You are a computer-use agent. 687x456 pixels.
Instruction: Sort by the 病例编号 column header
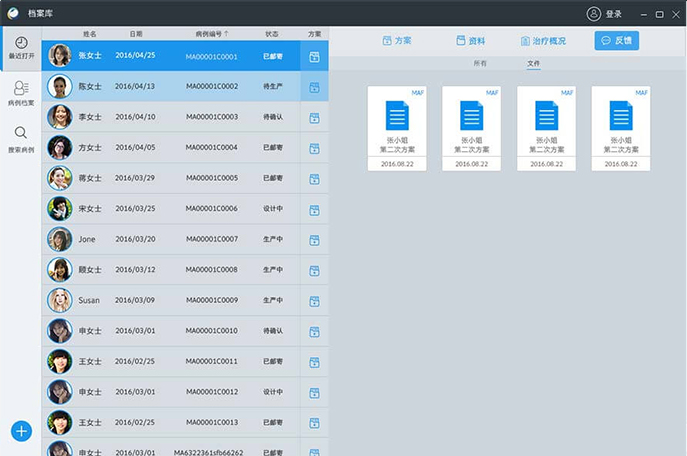[x=212, y=34]
